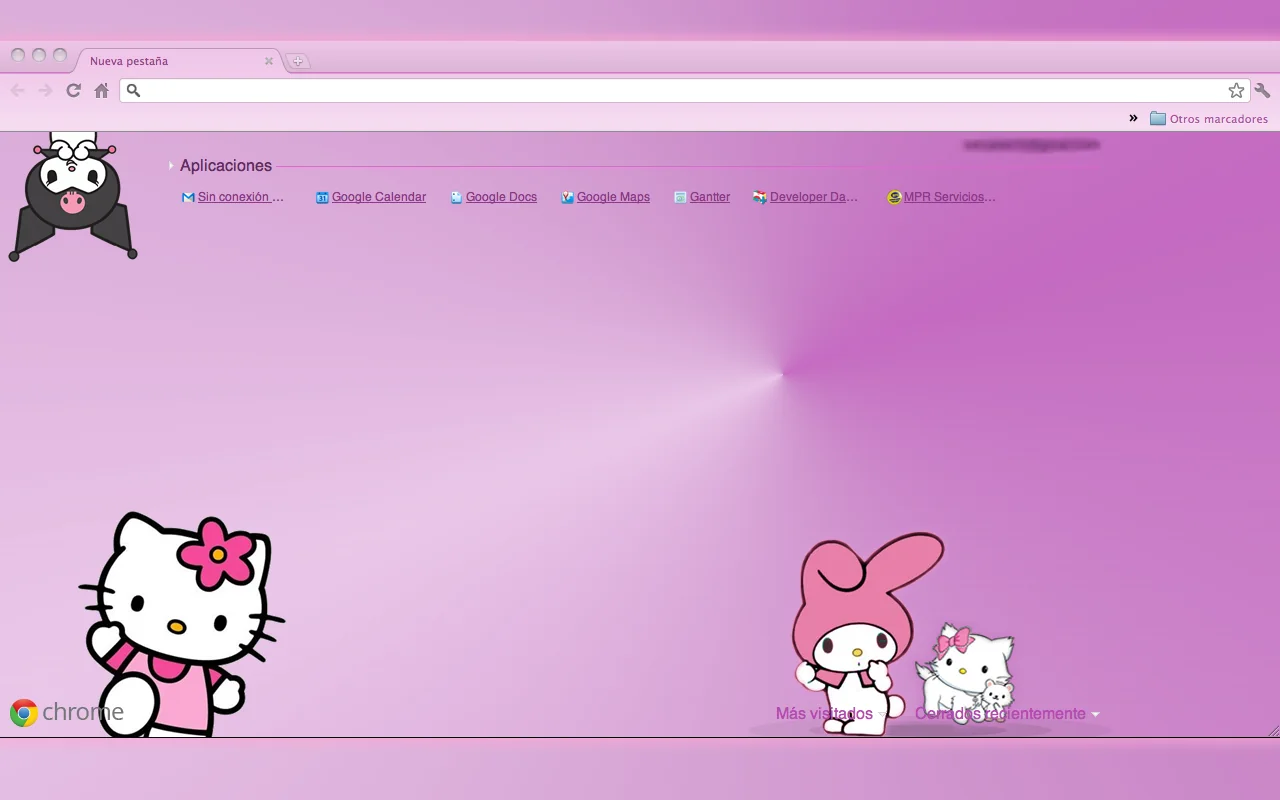This screenshot has height=800, width=1280.
Task: Open the wrench settings menu
Action: 1263,91
